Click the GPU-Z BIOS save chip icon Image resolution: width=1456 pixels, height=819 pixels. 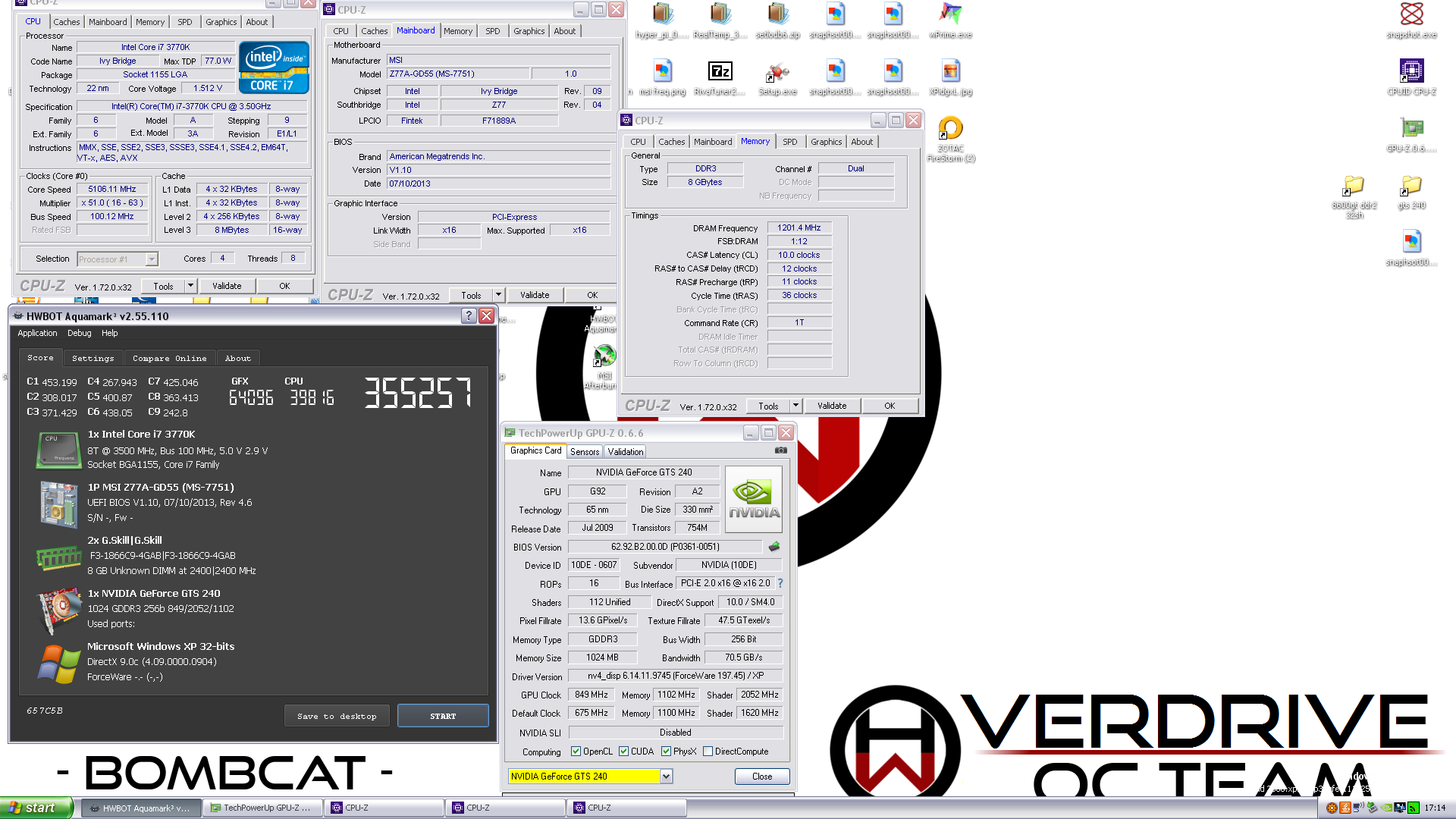[774, 547]
